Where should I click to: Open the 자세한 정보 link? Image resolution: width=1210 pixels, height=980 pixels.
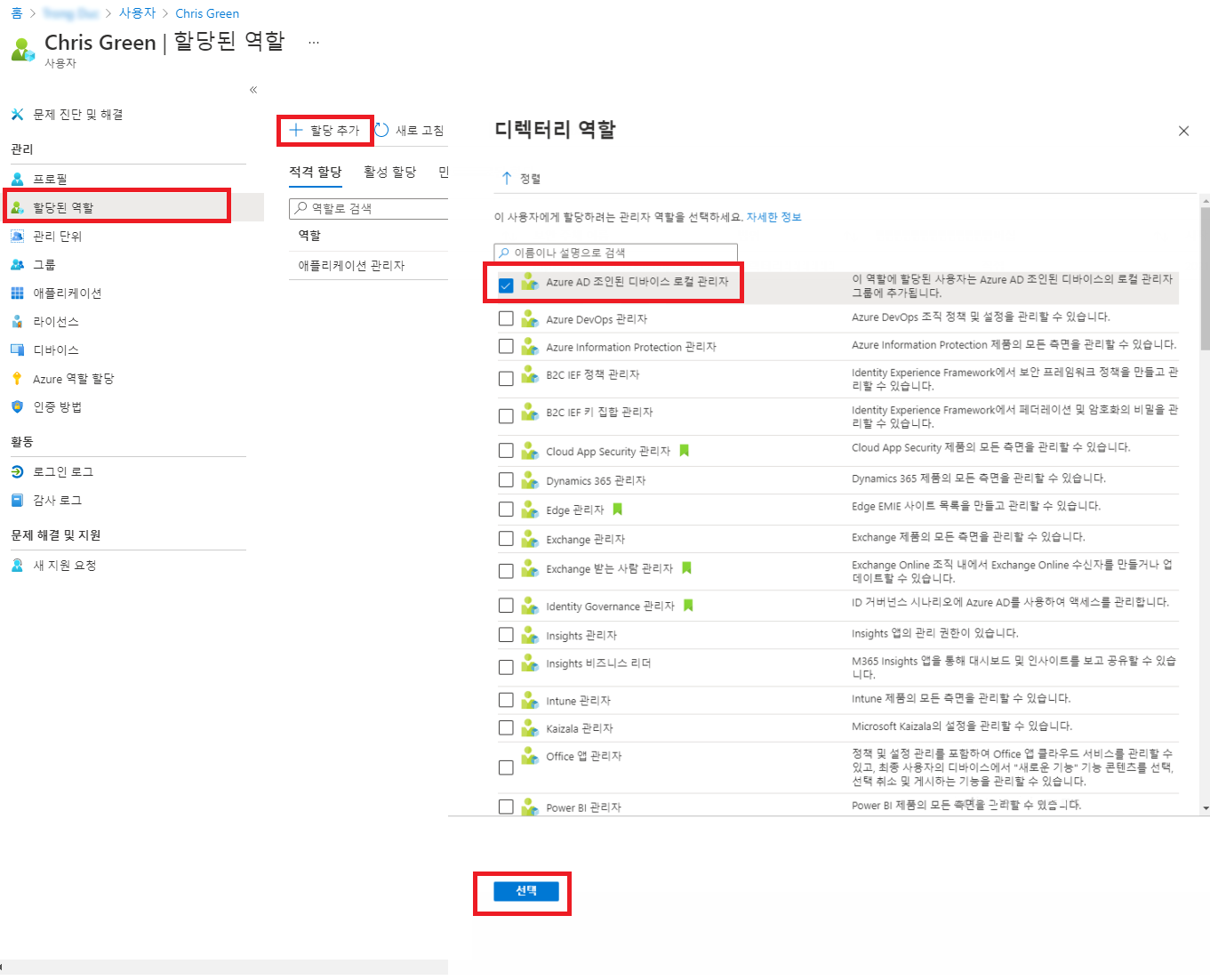[x=773, y=217]
